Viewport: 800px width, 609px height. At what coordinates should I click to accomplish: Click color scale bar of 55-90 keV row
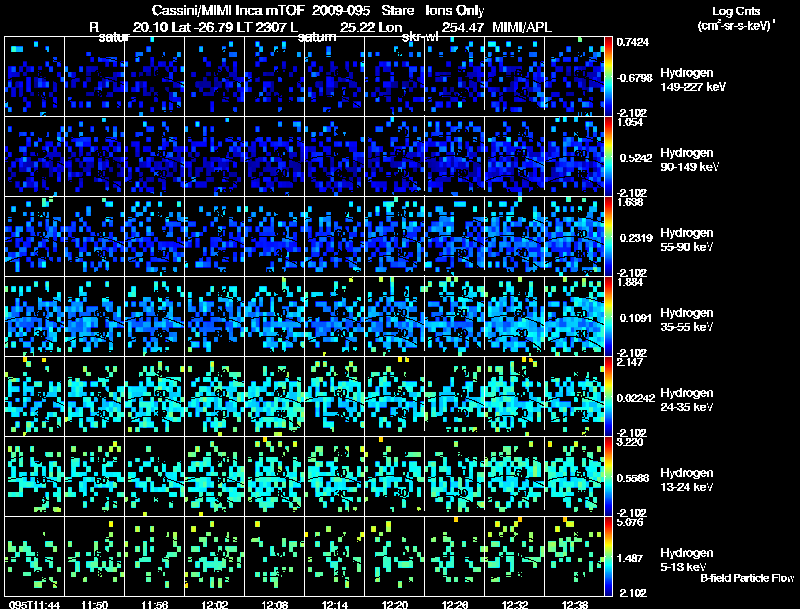[608, 237]
